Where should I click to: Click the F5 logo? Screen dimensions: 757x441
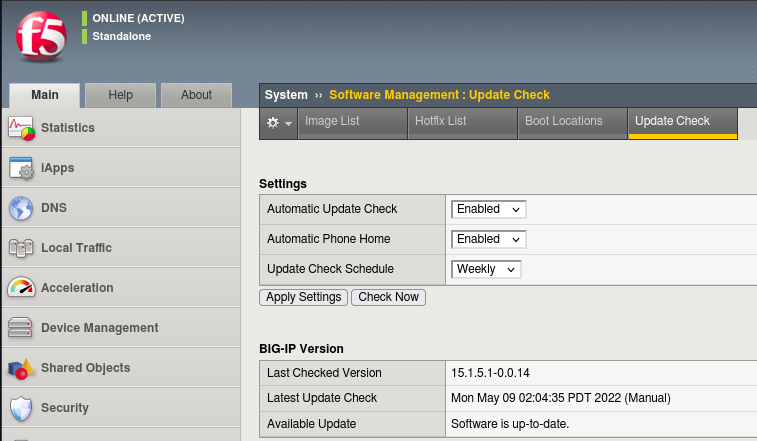click(42, 37)
